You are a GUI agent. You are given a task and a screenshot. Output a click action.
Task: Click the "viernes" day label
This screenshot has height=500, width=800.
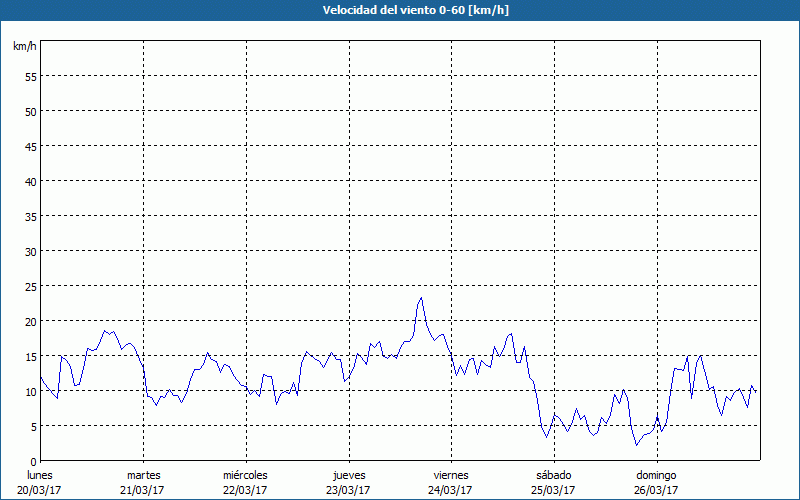(x=450, y=475)
